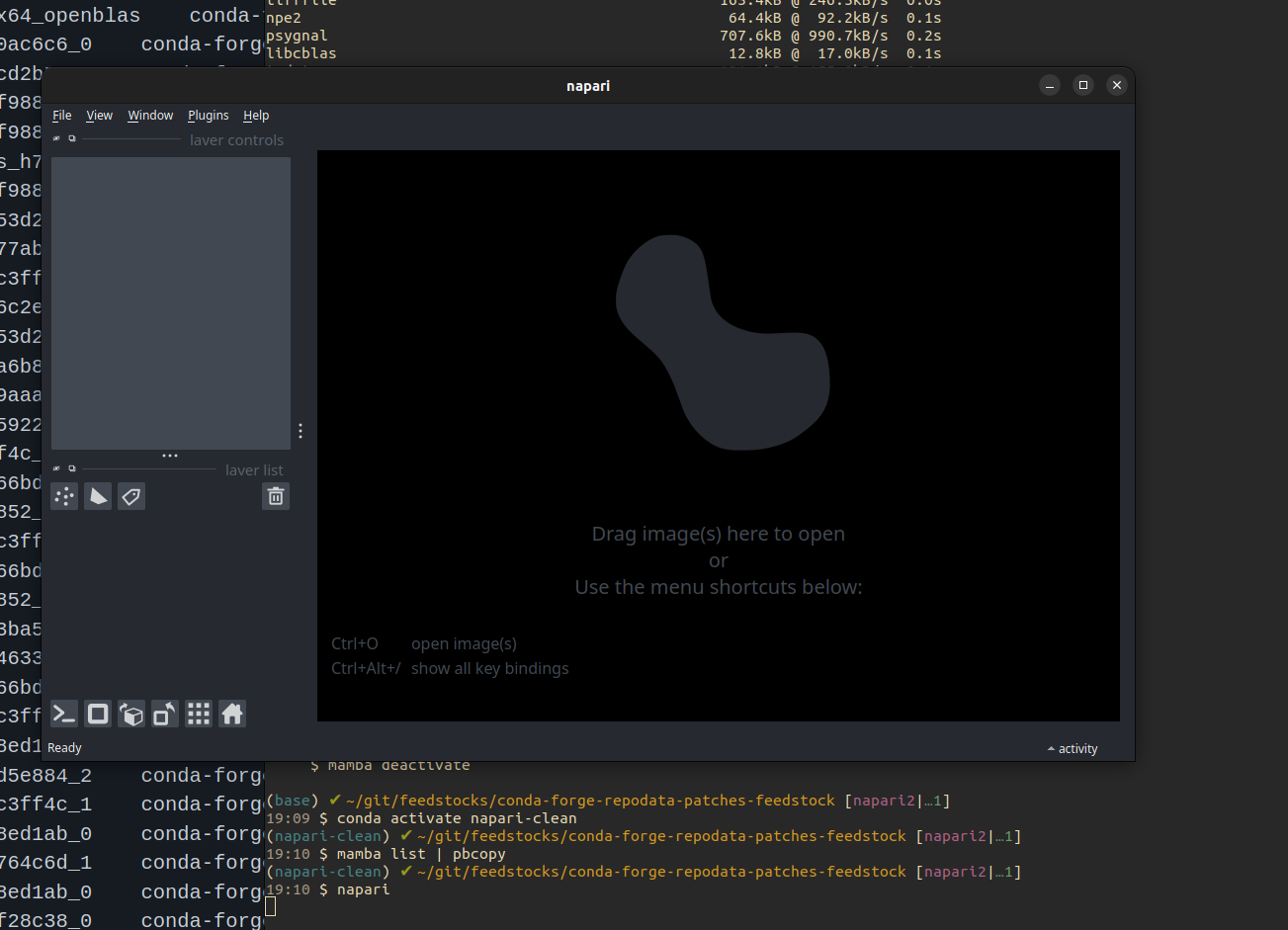Add a new labels layer

131,496
